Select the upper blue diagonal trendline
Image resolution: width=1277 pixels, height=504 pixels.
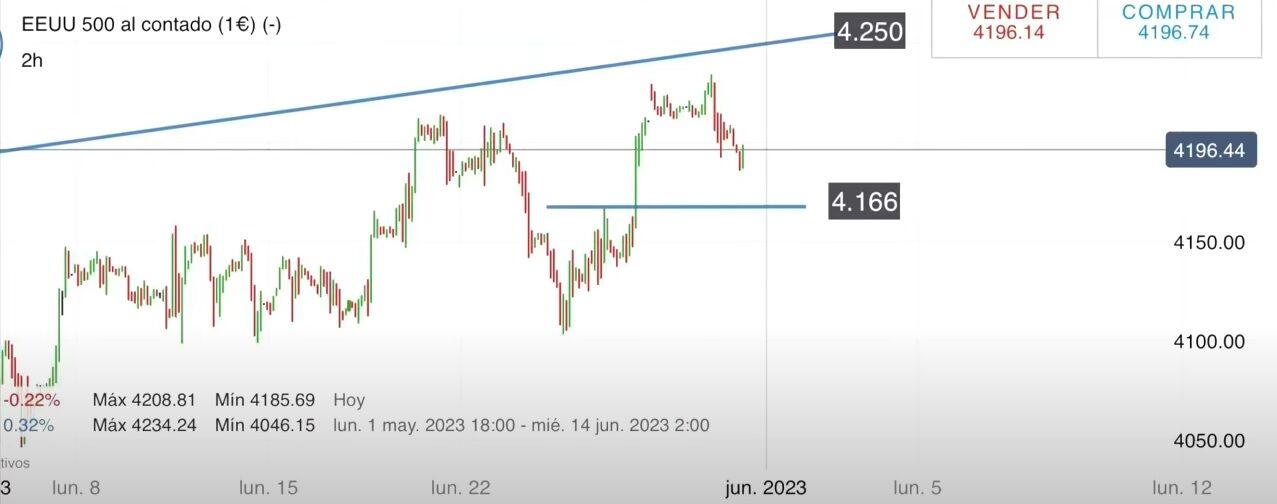(400, 97)
